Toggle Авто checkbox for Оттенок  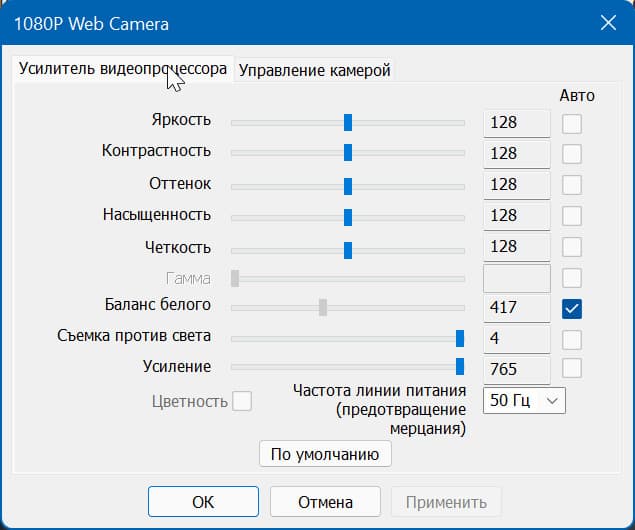(572, 185)
